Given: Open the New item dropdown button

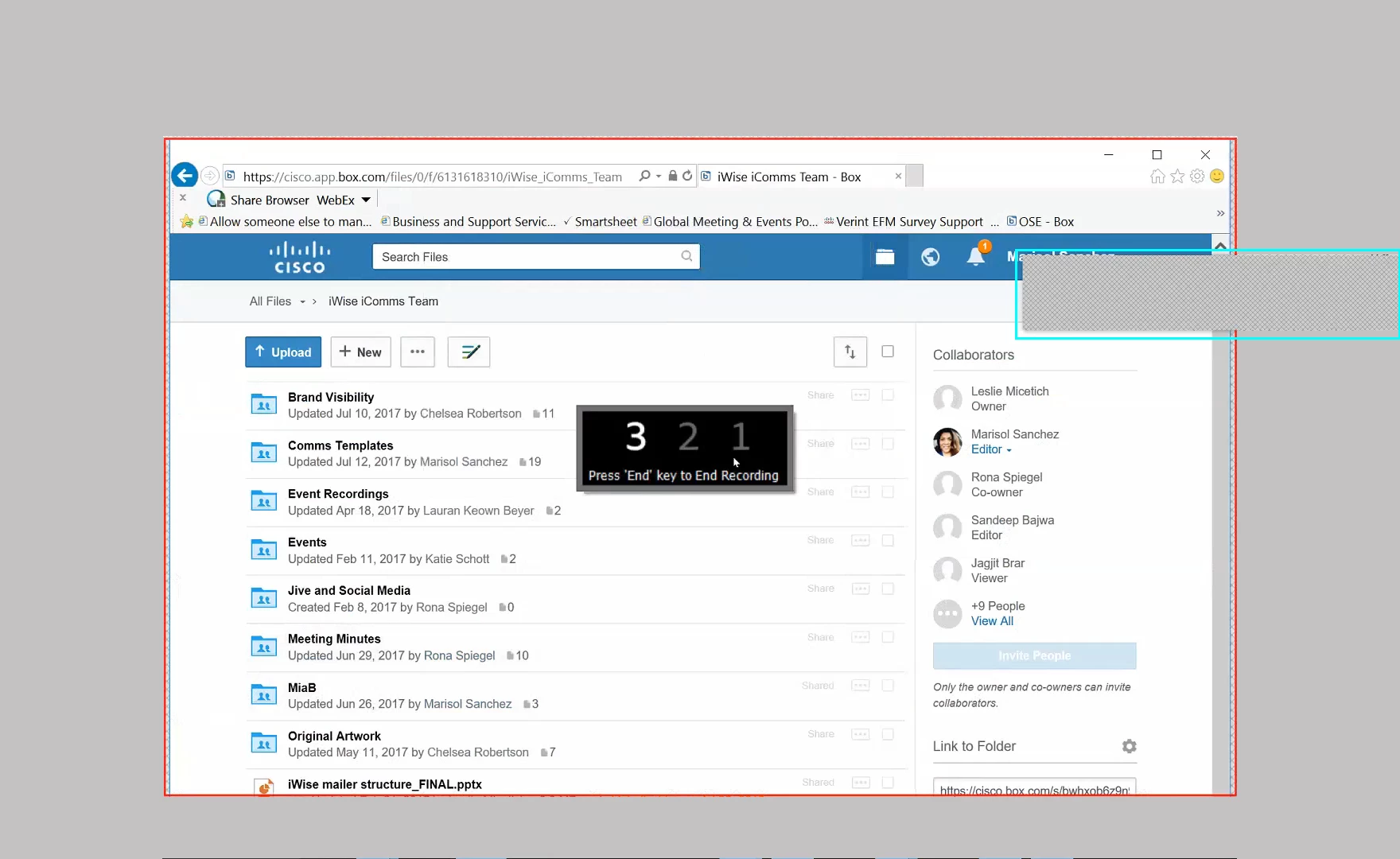Looking at the screenshot, I should 360,352.
